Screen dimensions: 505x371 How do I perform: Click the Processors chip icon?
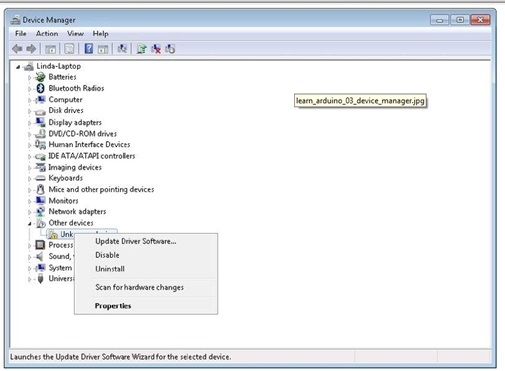(x=40, y=245)
